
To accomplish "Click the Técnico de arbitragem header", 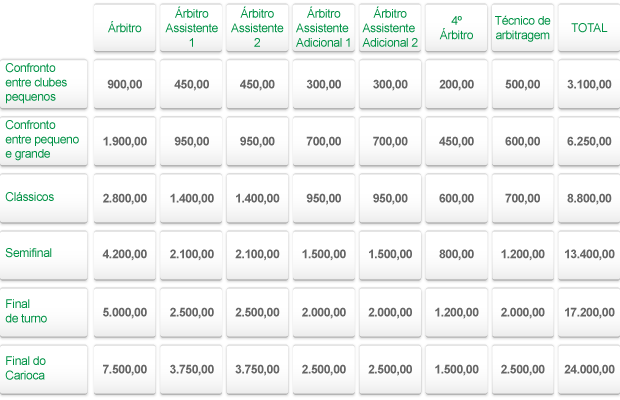I will click(522, 28).
